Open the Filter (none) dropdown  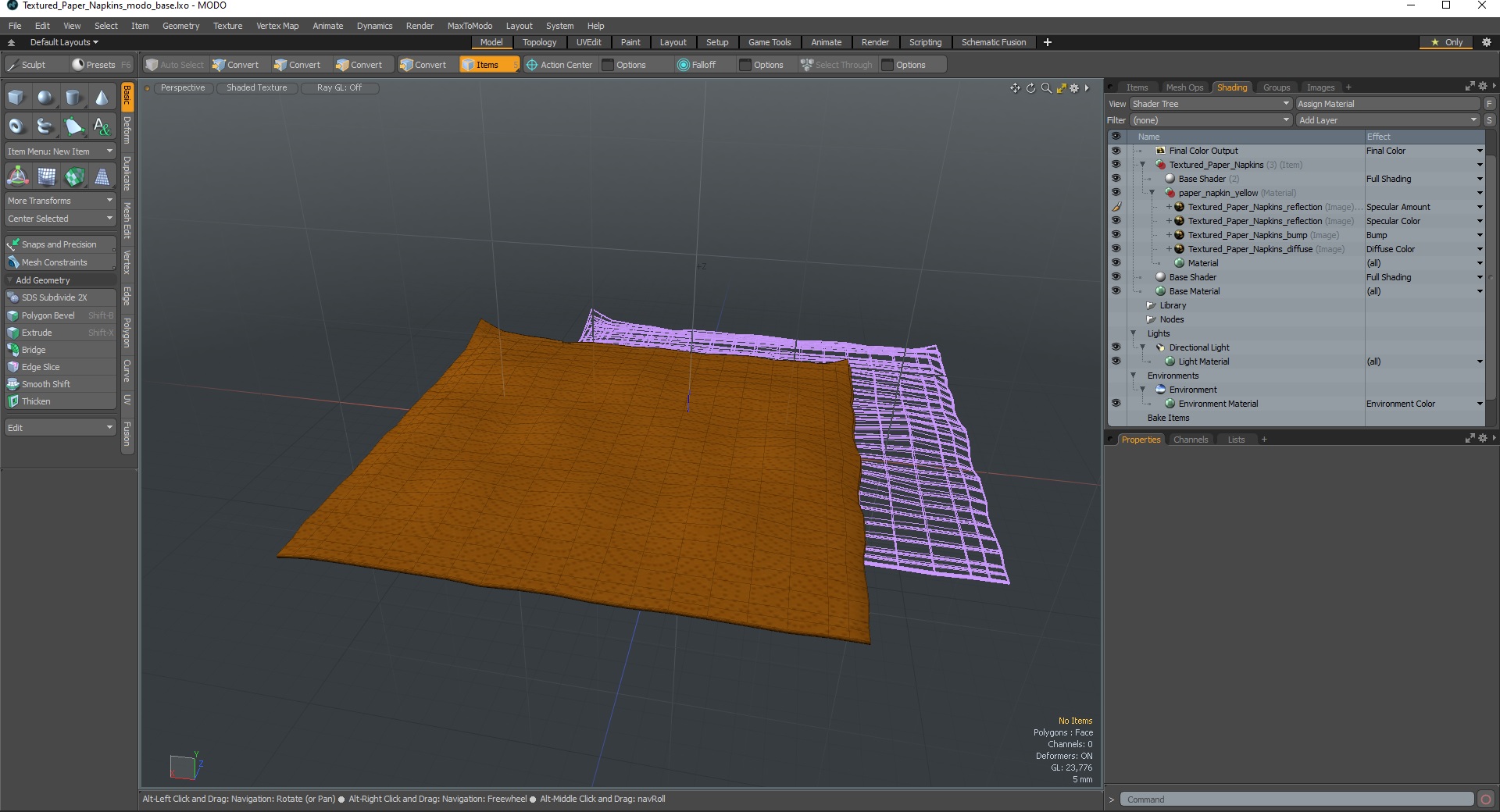(1210, 120)
